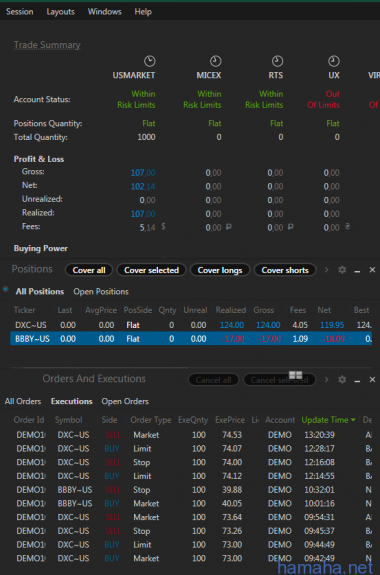Click the UX clock icon
380x575 pixels.
(x=333, y=61)
